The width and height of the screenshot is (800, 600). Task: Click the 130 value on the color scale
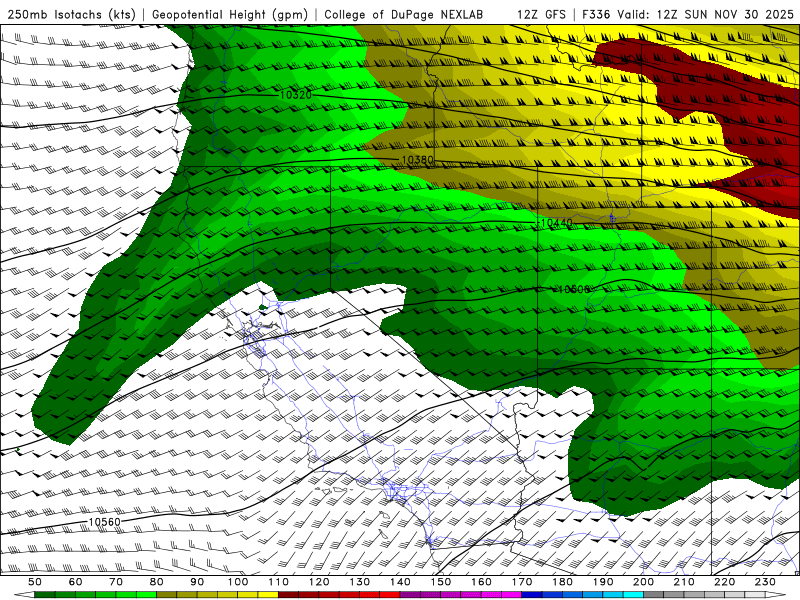click(360, 582)
